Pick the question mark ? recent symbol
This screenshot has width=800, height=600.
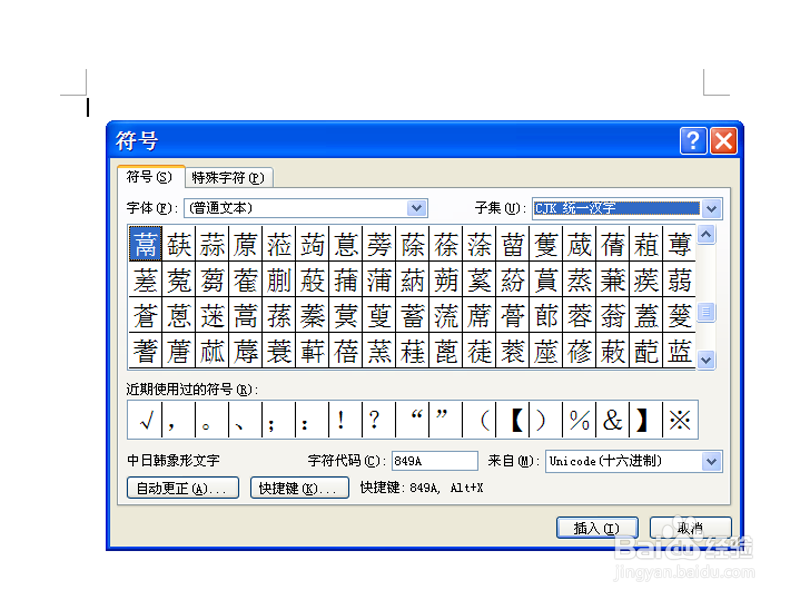pos(379,420)
